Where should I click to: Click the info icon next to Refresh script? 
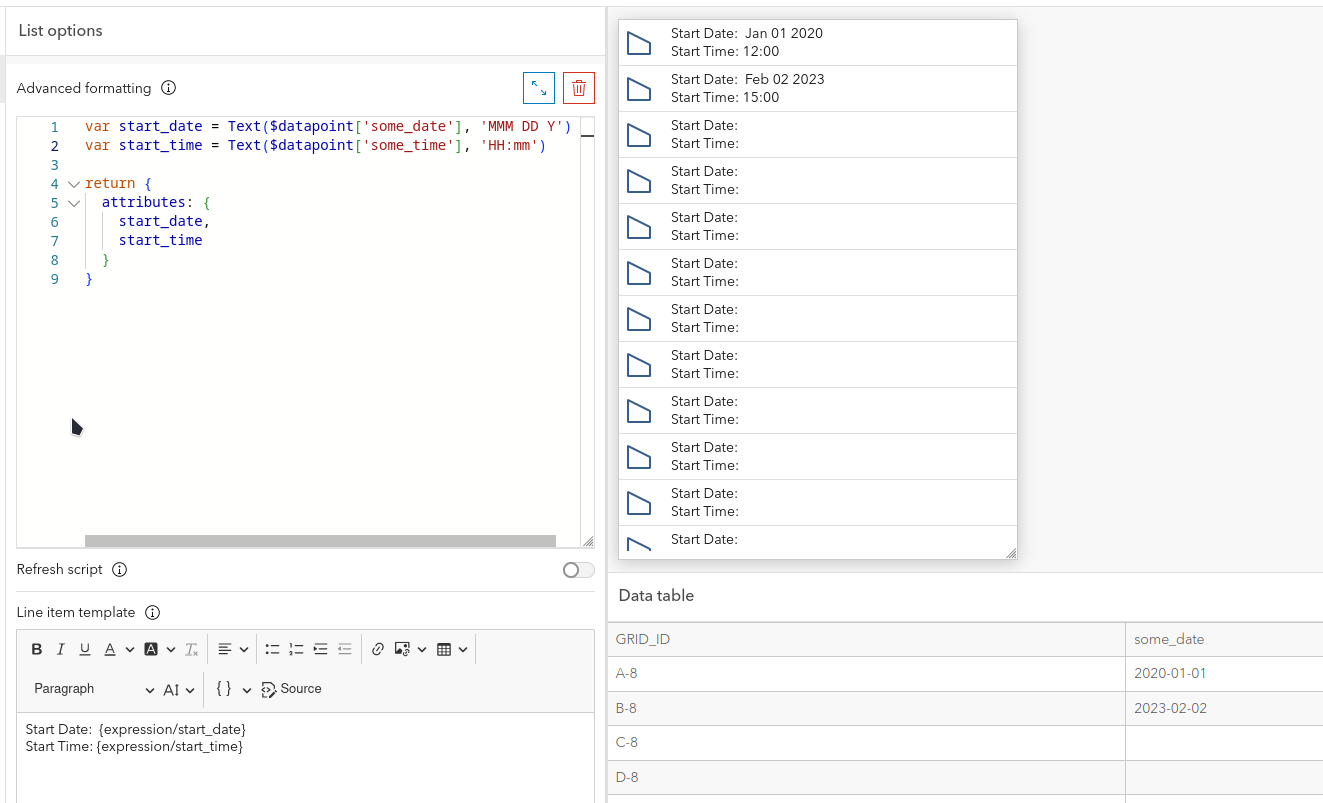119,569
